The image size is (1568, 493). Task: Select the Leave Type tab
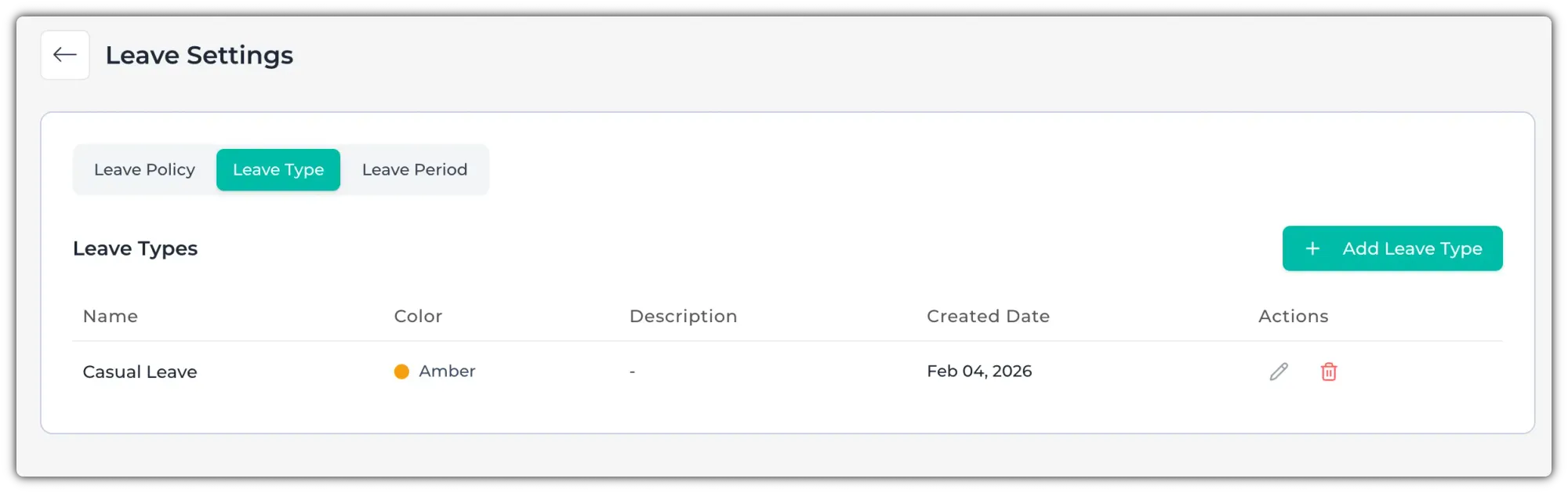click(278, 170)
